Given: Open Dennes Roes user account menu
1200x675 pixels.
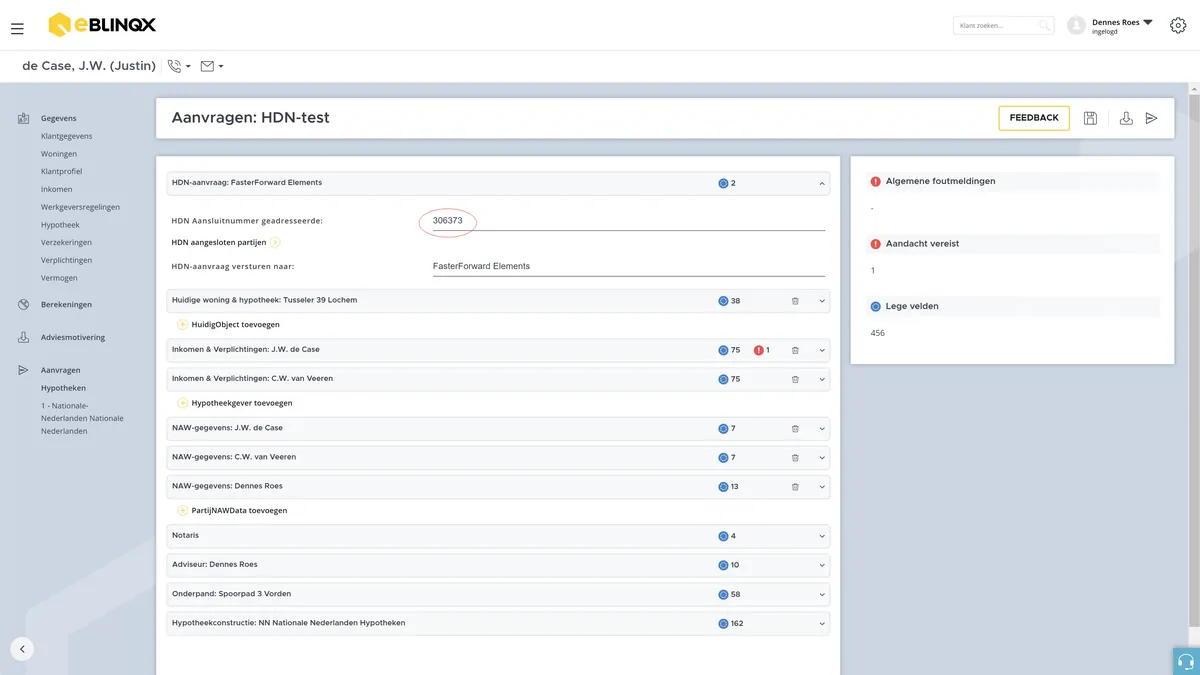Looking at the screenshot, I should (x=1111, y=26).
